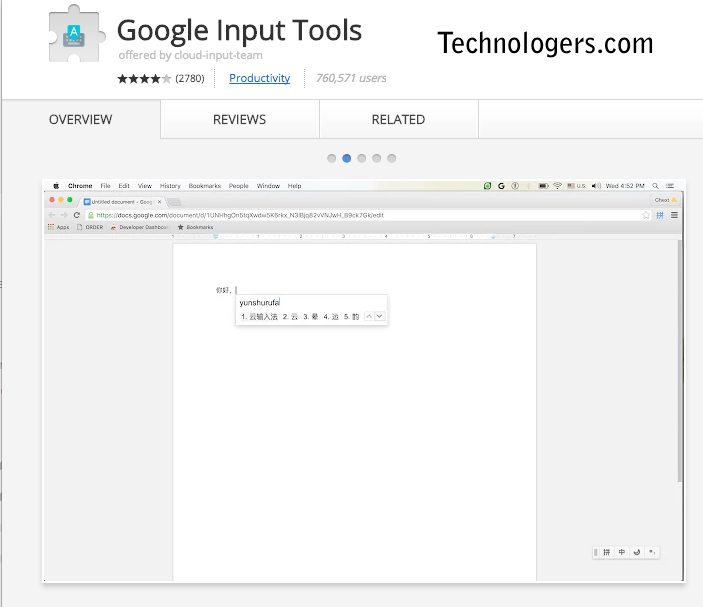Choose candidate 4 in the suggestion popup
The width and height of the screenshot is (703, 607).
coord(331,317)
